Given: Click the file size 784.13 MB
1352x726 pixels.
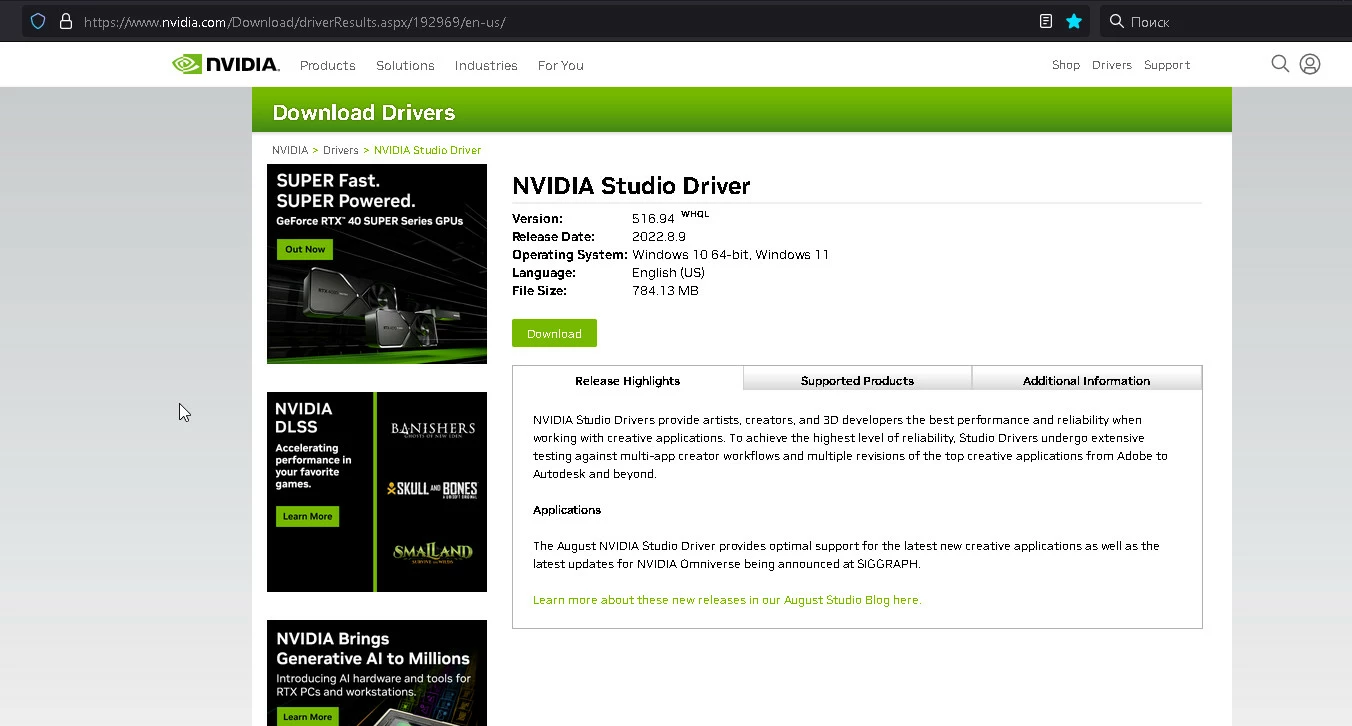Looking at the screenshot, I should (x=665, y=290).
